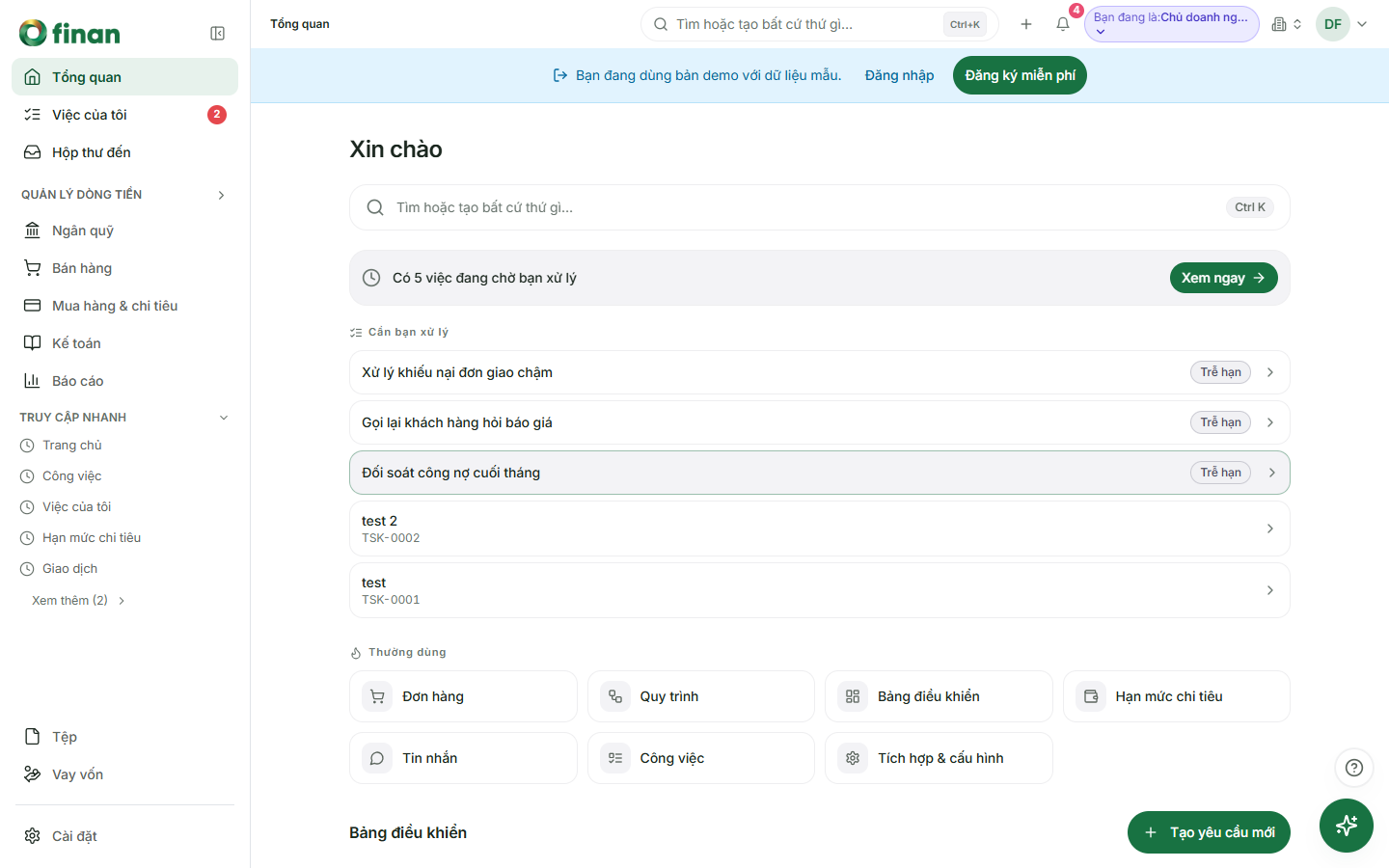This screenshot has height=868, width=1389.
Task: Focus the main search field under Xin chào
Action: tap(819, 207)
